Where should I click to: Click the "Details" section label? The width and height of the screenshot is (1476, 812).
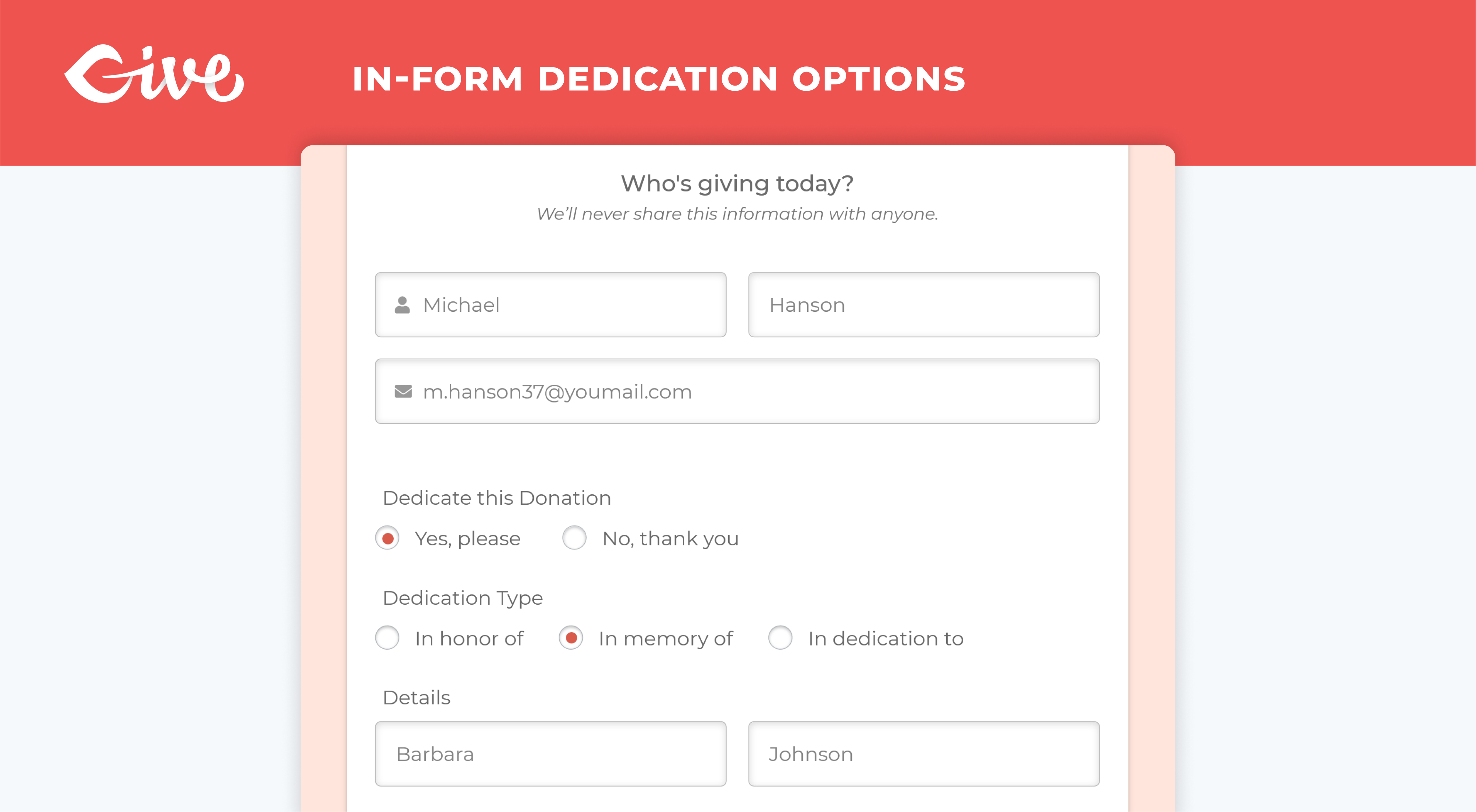[416, 697]
